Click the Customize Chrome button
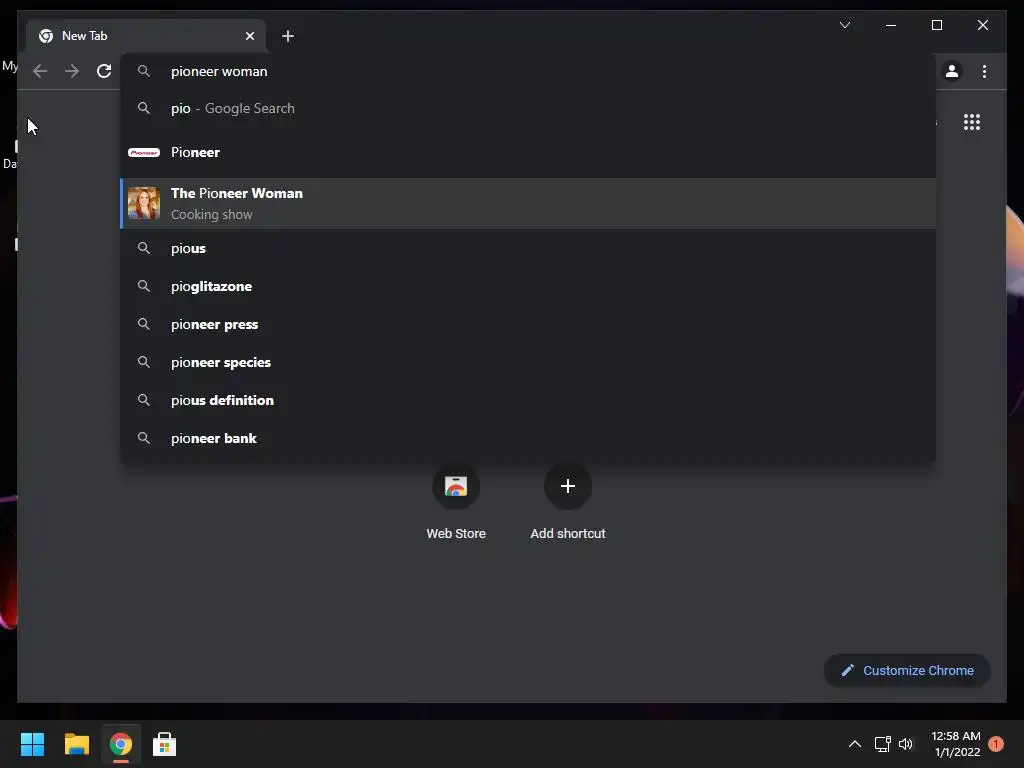 click(907, 670)
